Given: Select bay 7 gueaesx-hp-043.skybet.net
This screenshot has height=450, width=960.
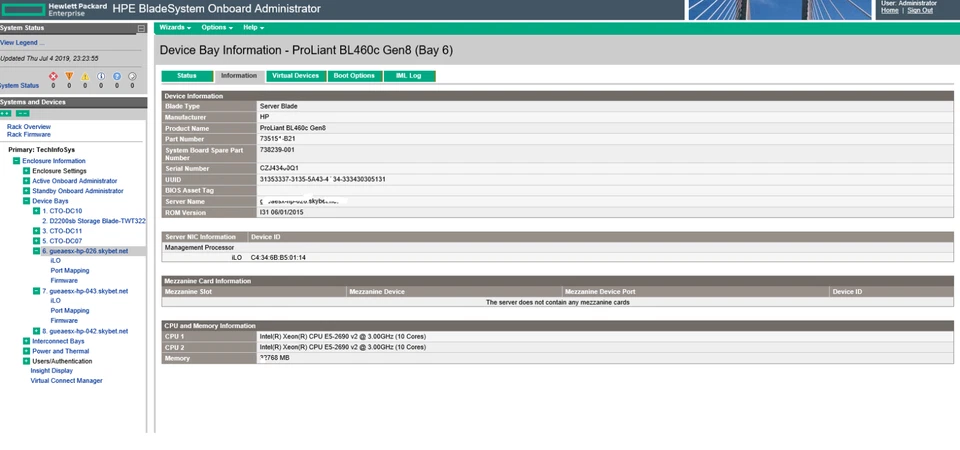Looking at the screenshot, I should [x=85, y=291].
